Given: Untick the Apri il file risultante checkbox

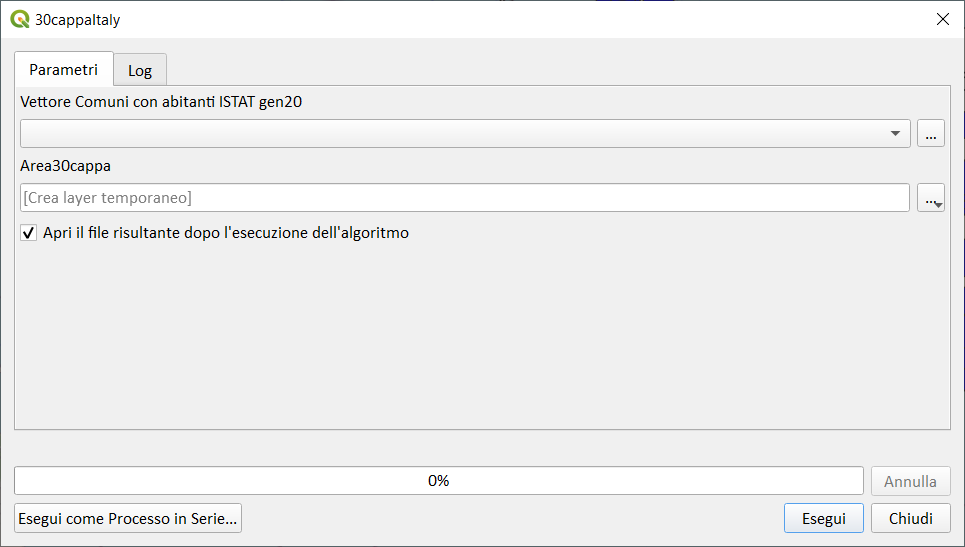Looking at the screenshot, I should click(29, 234).
